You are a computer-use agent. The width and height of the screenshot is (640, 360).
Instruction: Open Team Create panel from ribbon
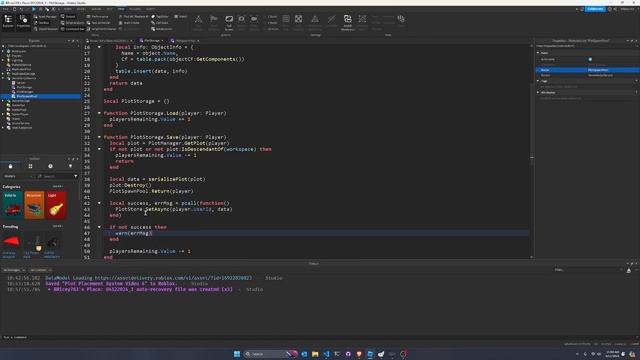click(x=129, y=23)
